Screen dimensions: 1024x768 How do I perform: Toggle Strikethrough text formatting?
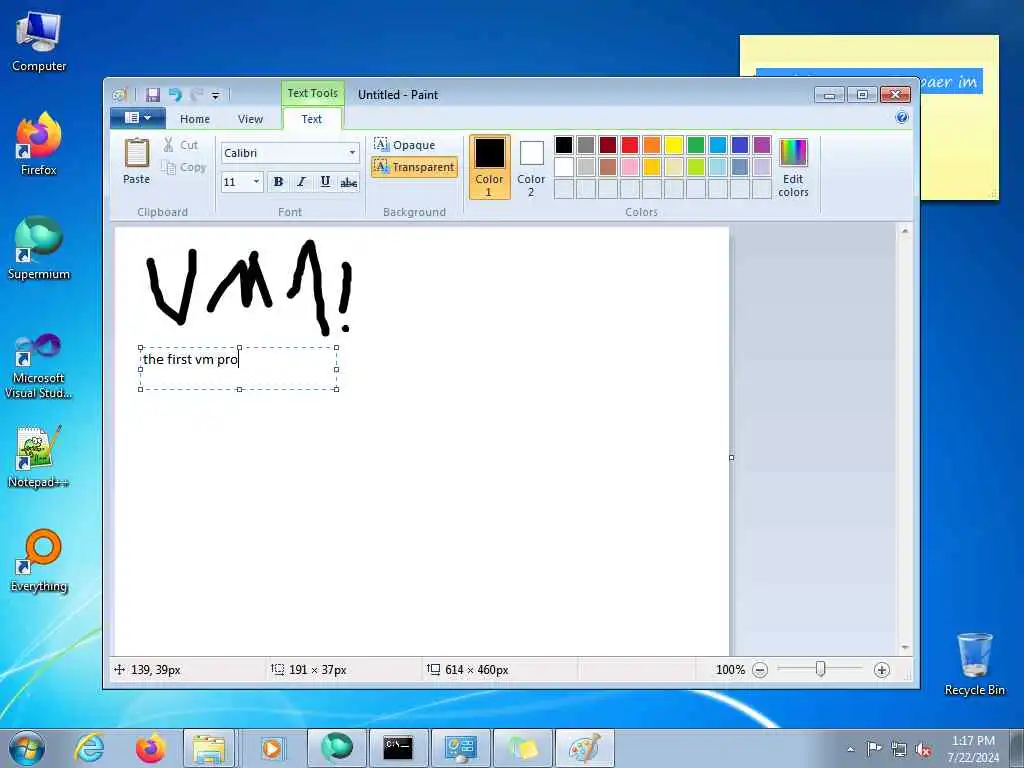coord(349,182)
